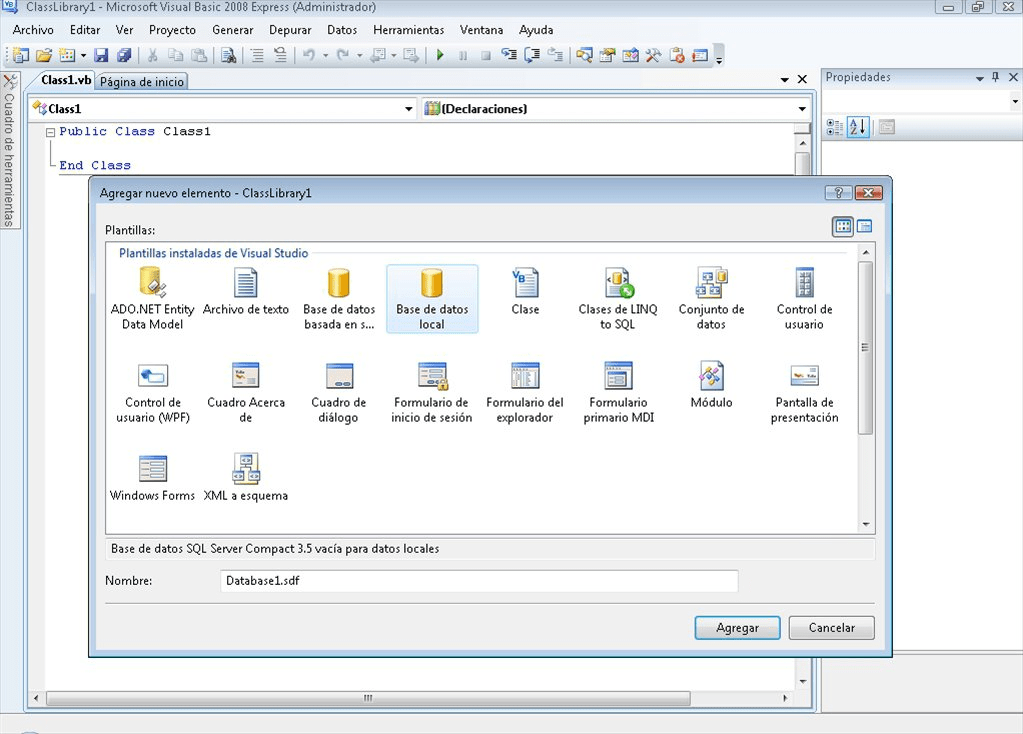Viewport: 1023px width, 734px height.
Task: Click the Redo arrow icon
Action: pos(343,55)
